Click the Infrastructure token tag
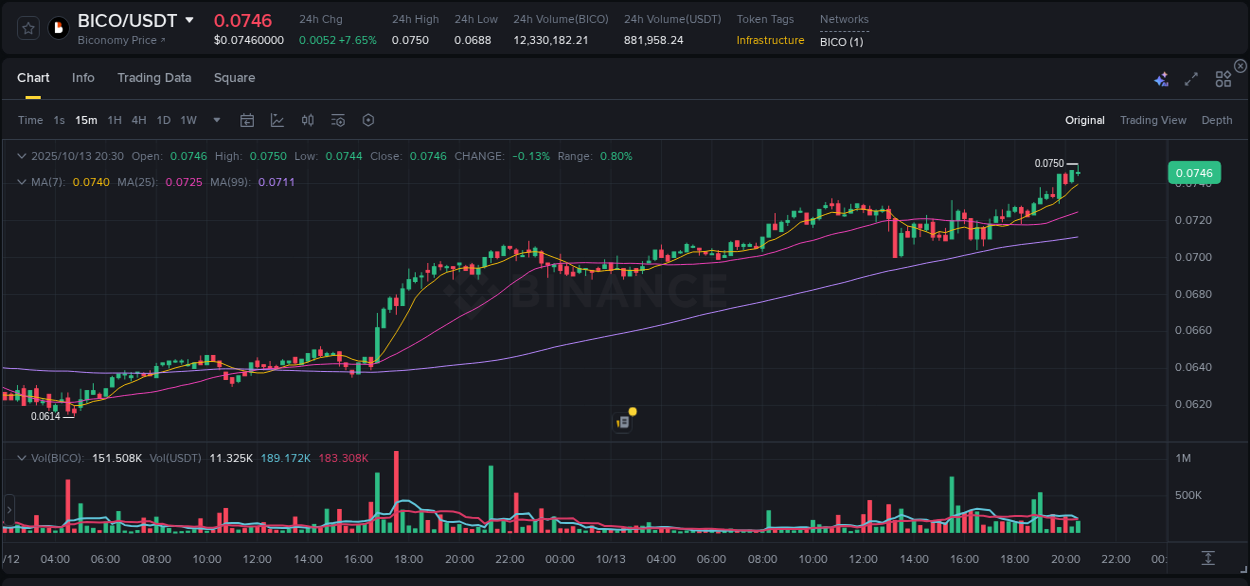The image size is (1250, 586). coord(770,41)
